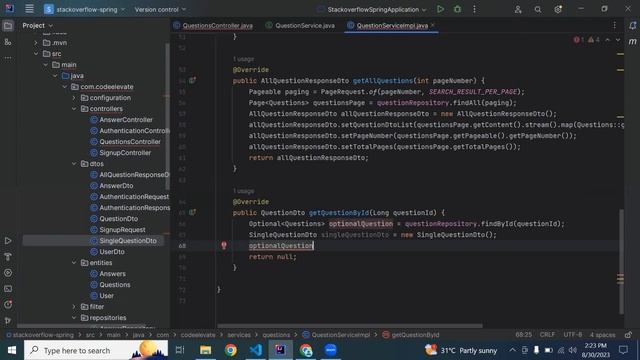640x360 pixels.
Task: Open the Build hammer tool window
Action: [x=8, y=257]
